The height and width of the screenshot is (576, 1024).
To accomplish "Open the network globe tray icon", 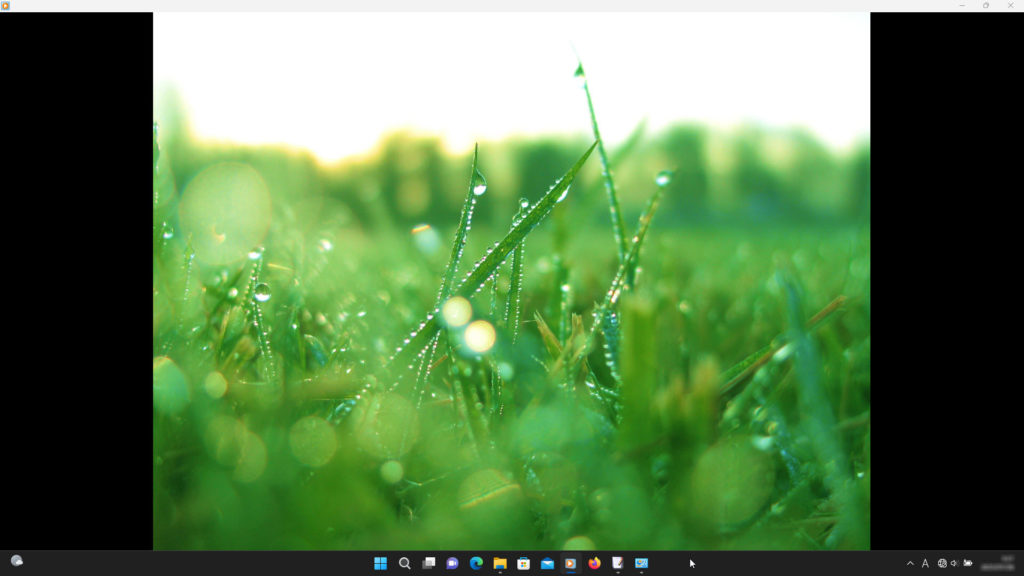I will point(942,563).
